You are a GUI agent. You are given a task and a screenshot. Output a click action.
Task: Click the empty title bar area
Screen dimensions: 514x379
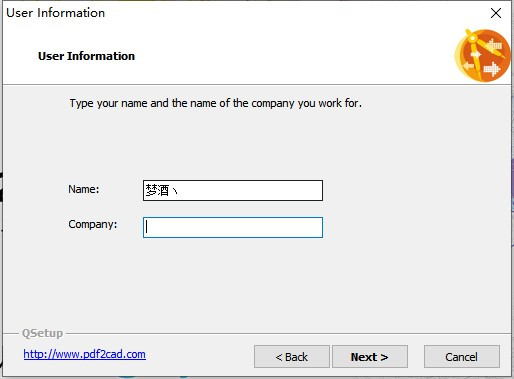point(293,13)
